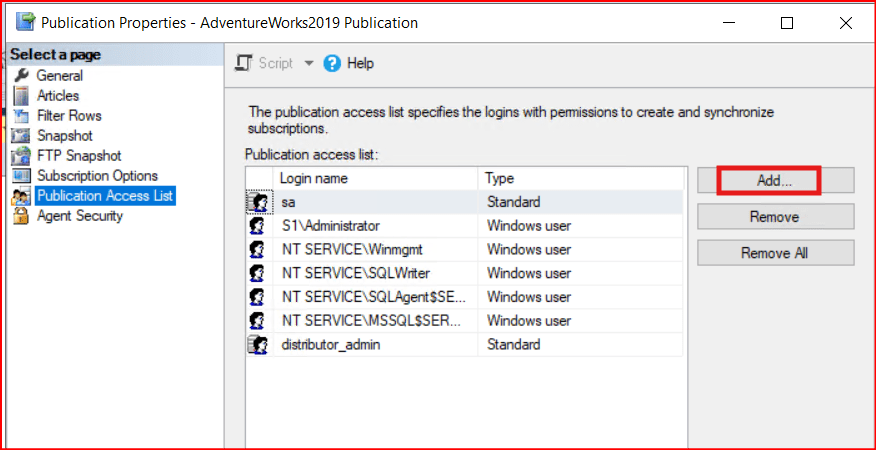The width and height of the screenshot is (876, 450).
Task: Click the distributor_admin login icon
Action: (257, 345)
